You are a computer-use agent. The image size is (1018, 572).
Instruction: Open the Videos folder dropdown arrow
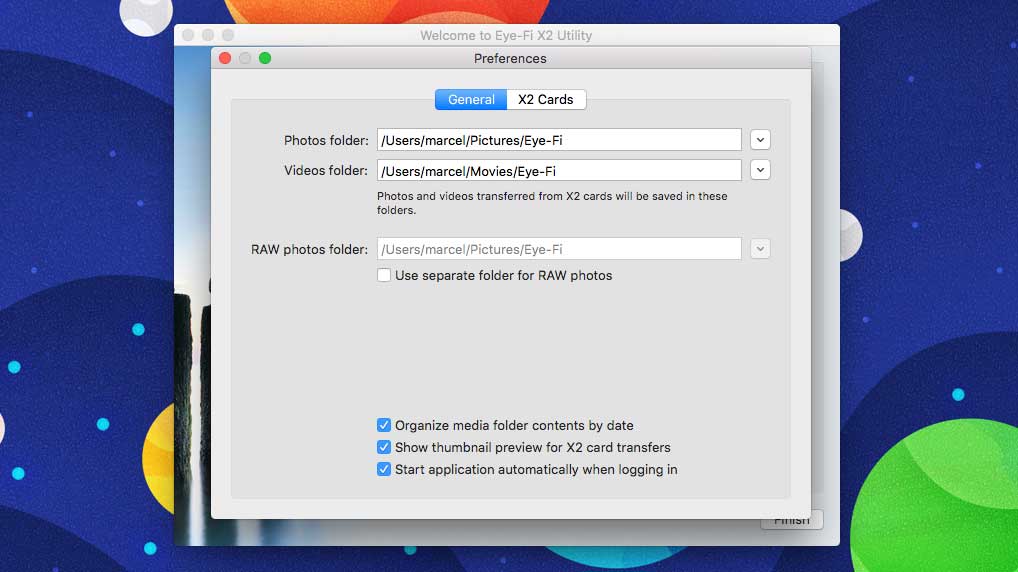click(760, 170)
